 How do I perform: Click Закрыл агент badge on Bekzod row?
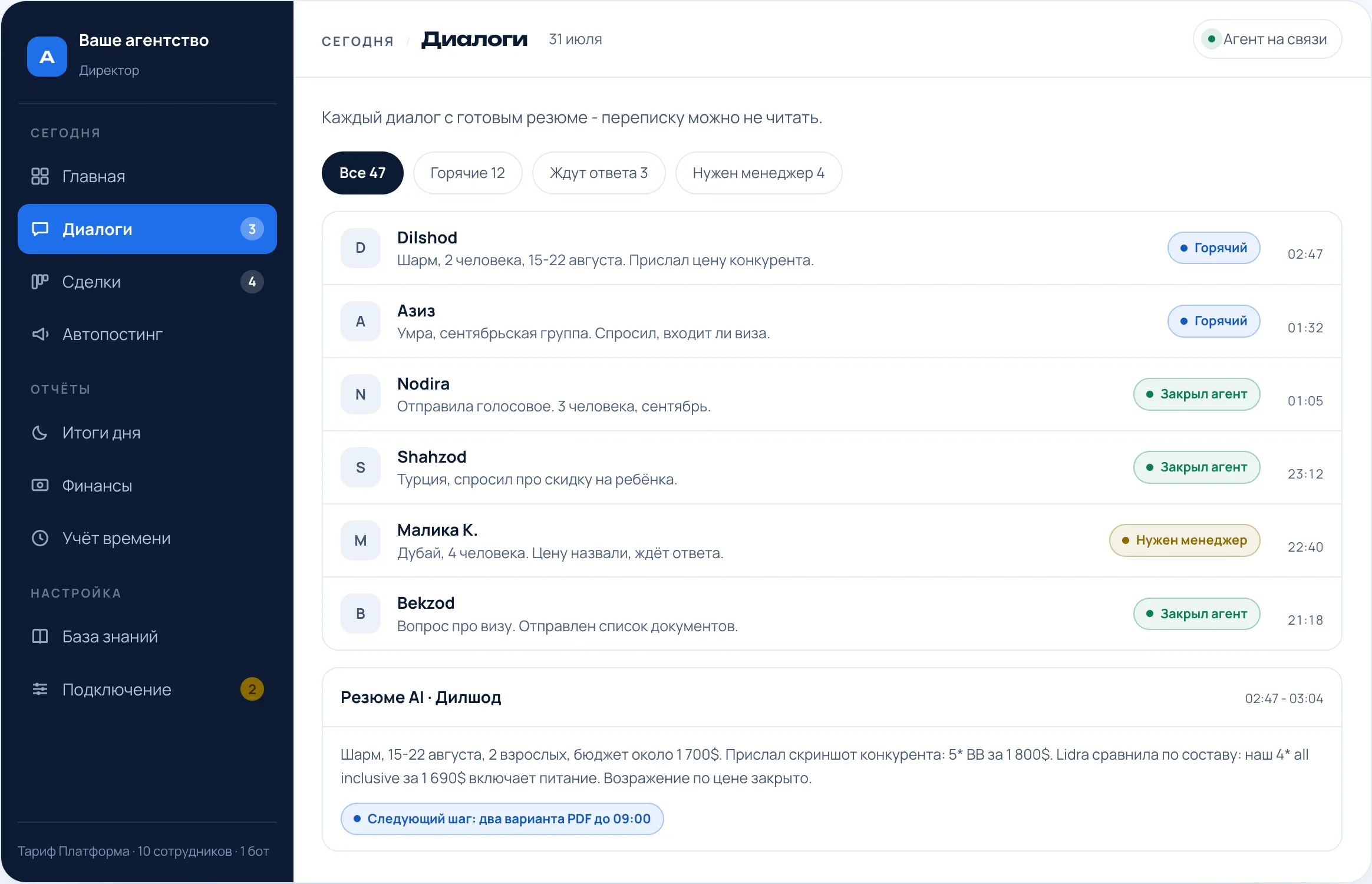(1197, 613)
